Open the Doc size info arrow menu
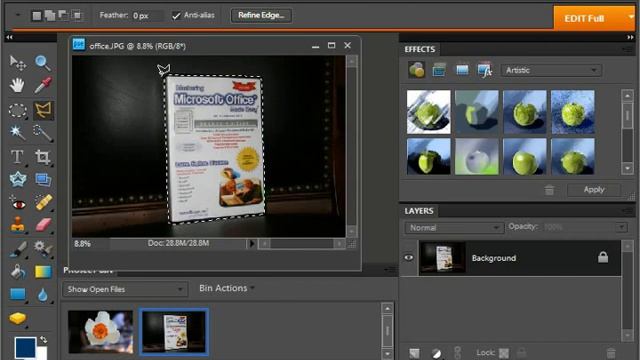Viewport: 640px width, 360px height. (x=251, y=244)
